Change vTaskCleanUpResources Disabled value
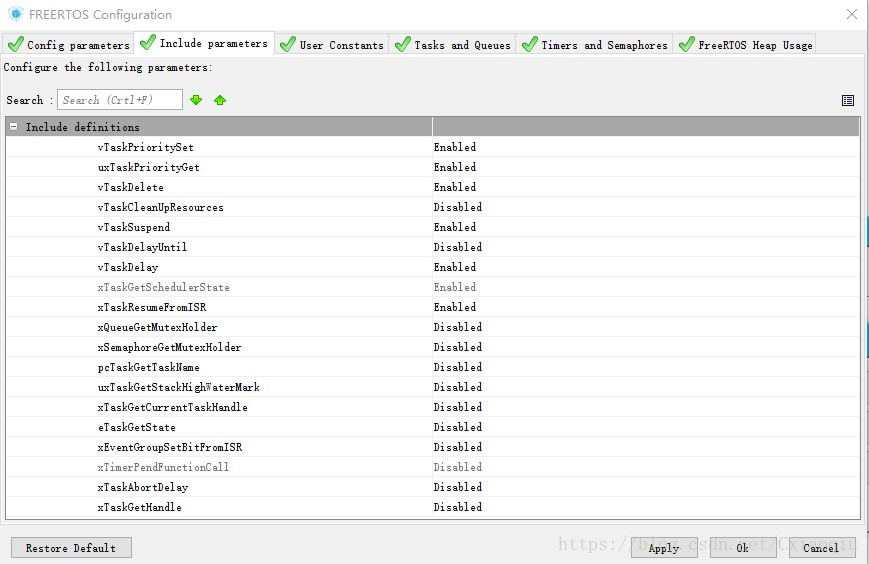This screenshot has height=564, width=869. point(646,207)
